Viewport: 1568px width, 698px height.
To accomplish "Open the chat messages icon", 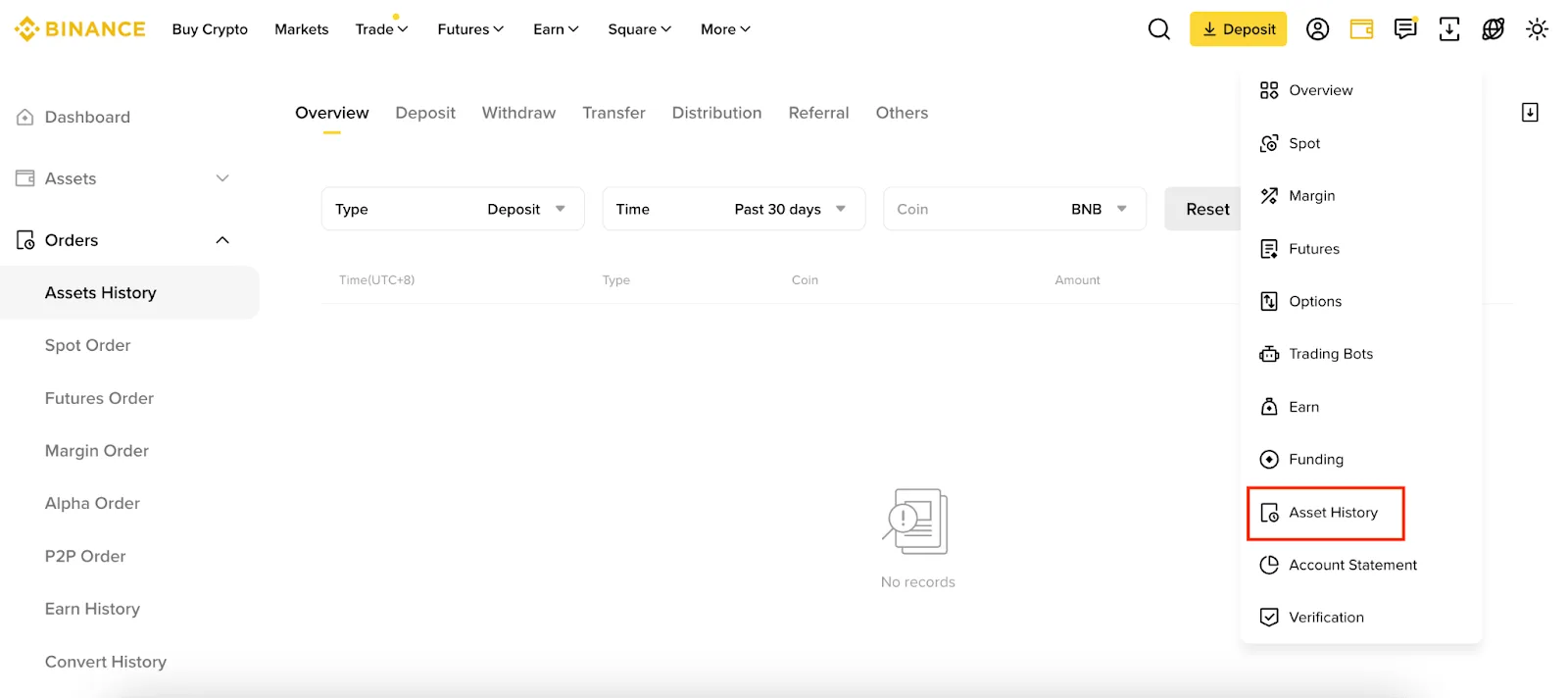I will click(1406, 29).
